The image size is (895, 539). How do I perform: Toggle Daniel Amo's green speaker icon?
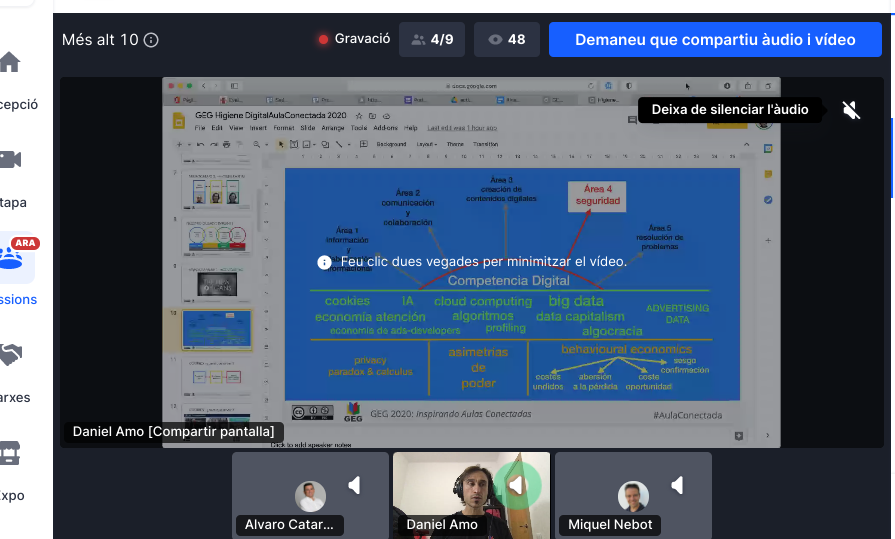coord(517,485)
